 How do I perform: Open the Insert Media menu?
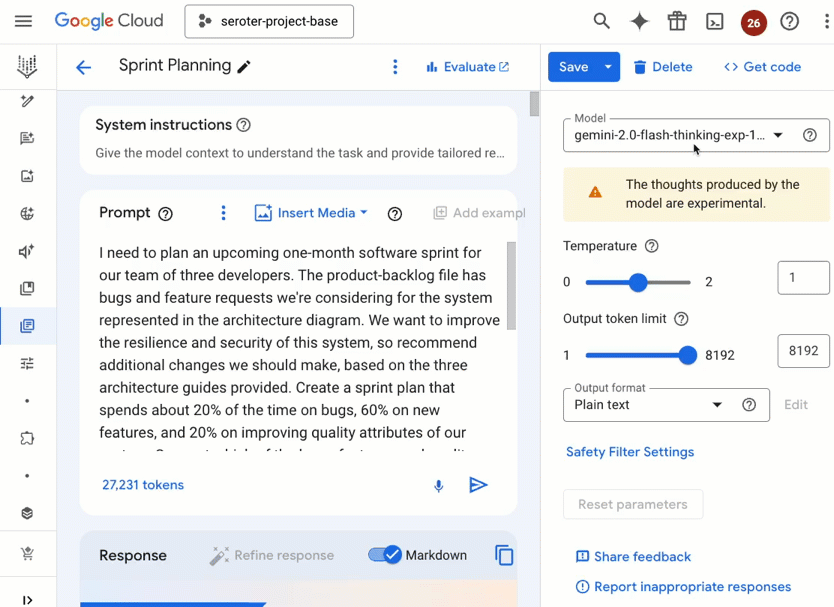pyautogui.click(x=312, y=213)
